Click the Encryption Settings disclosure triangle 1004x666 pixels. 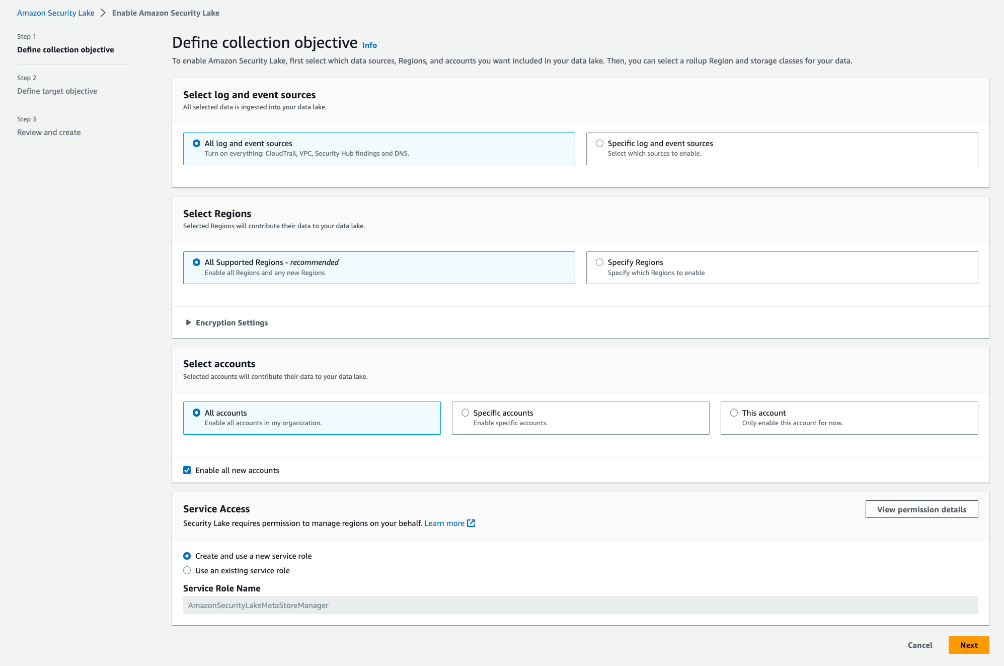186,322
